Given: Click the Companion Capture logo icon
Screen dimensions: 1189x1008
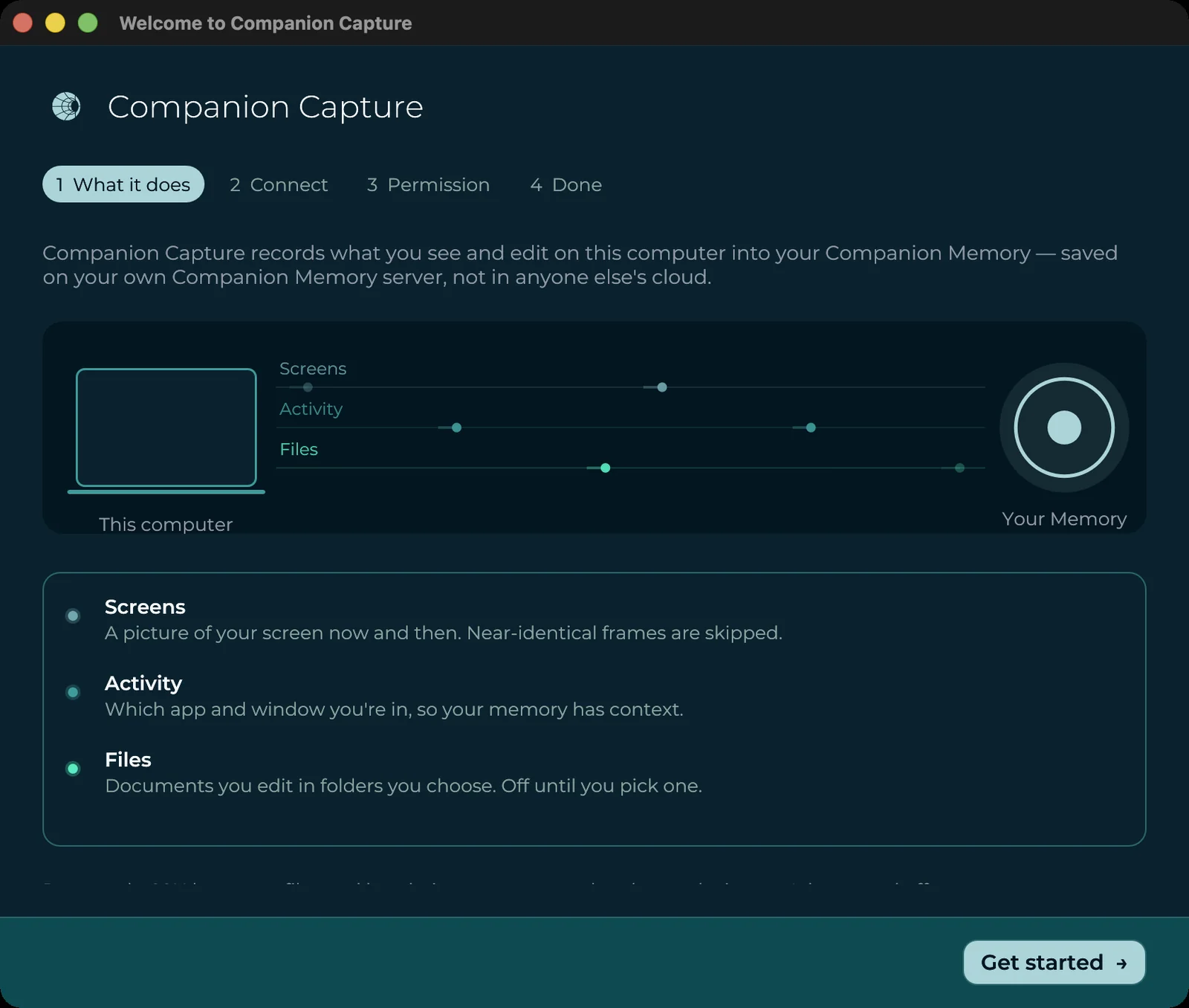Looking at the screenshot, I should click(x=66, y=106).
